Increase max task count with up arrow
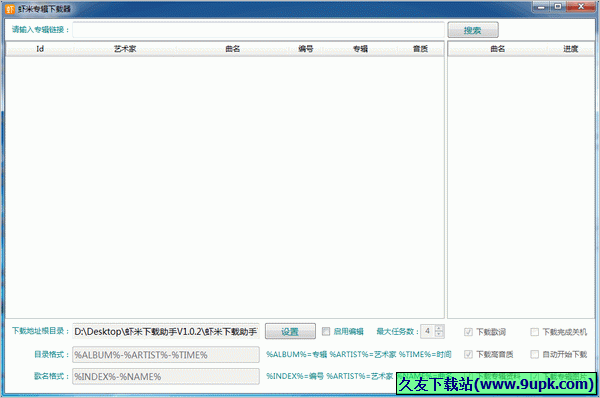This screenshot has height=398, width=600. point(439,328)
